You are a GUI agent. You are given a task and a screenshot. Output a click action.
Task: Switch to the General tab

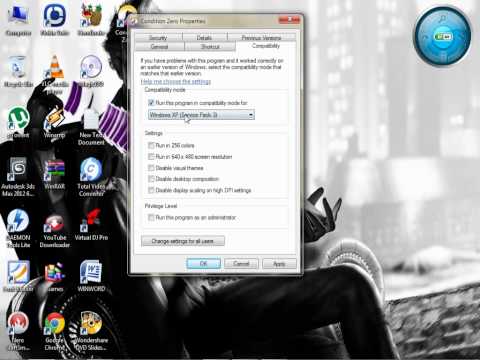(159, 46)
